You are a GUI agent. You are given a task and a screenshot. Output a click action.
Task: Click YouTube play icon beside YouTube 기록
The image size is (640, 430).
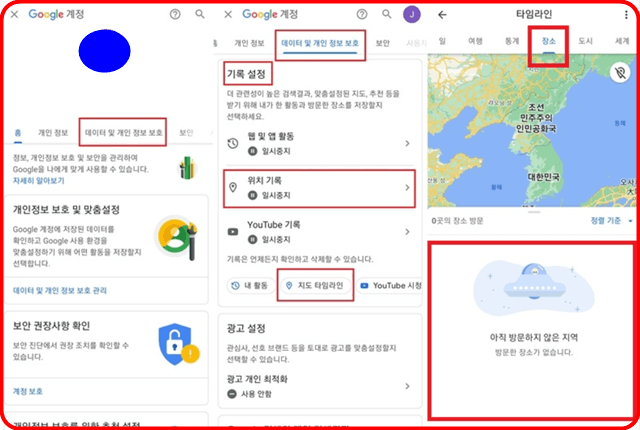point(233,232)
